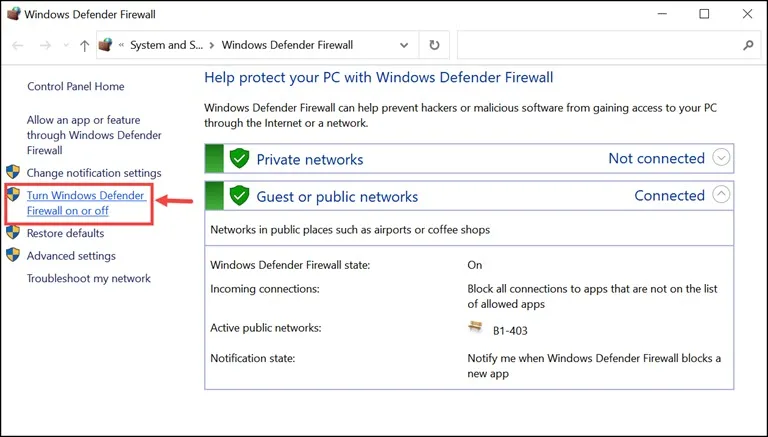This screenshot has width=768, height=437.
Task: Click shield icon beside Turn Windows Defender Firewall
Action: click(x=13, y=194)
